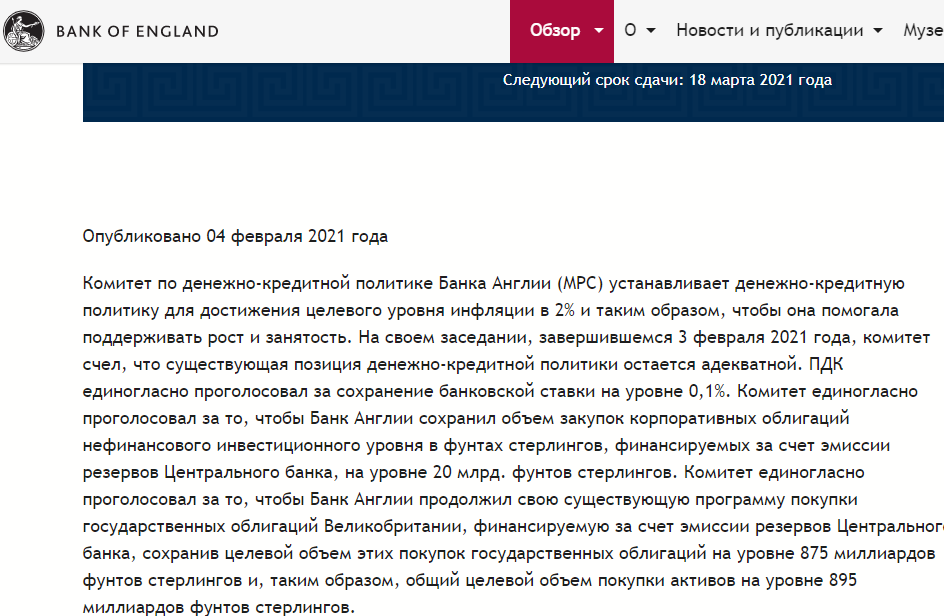The height and width of the screenshot is (616, 944).
Task: Expand the arrow next to Обзор
Action: click(598, 31)
